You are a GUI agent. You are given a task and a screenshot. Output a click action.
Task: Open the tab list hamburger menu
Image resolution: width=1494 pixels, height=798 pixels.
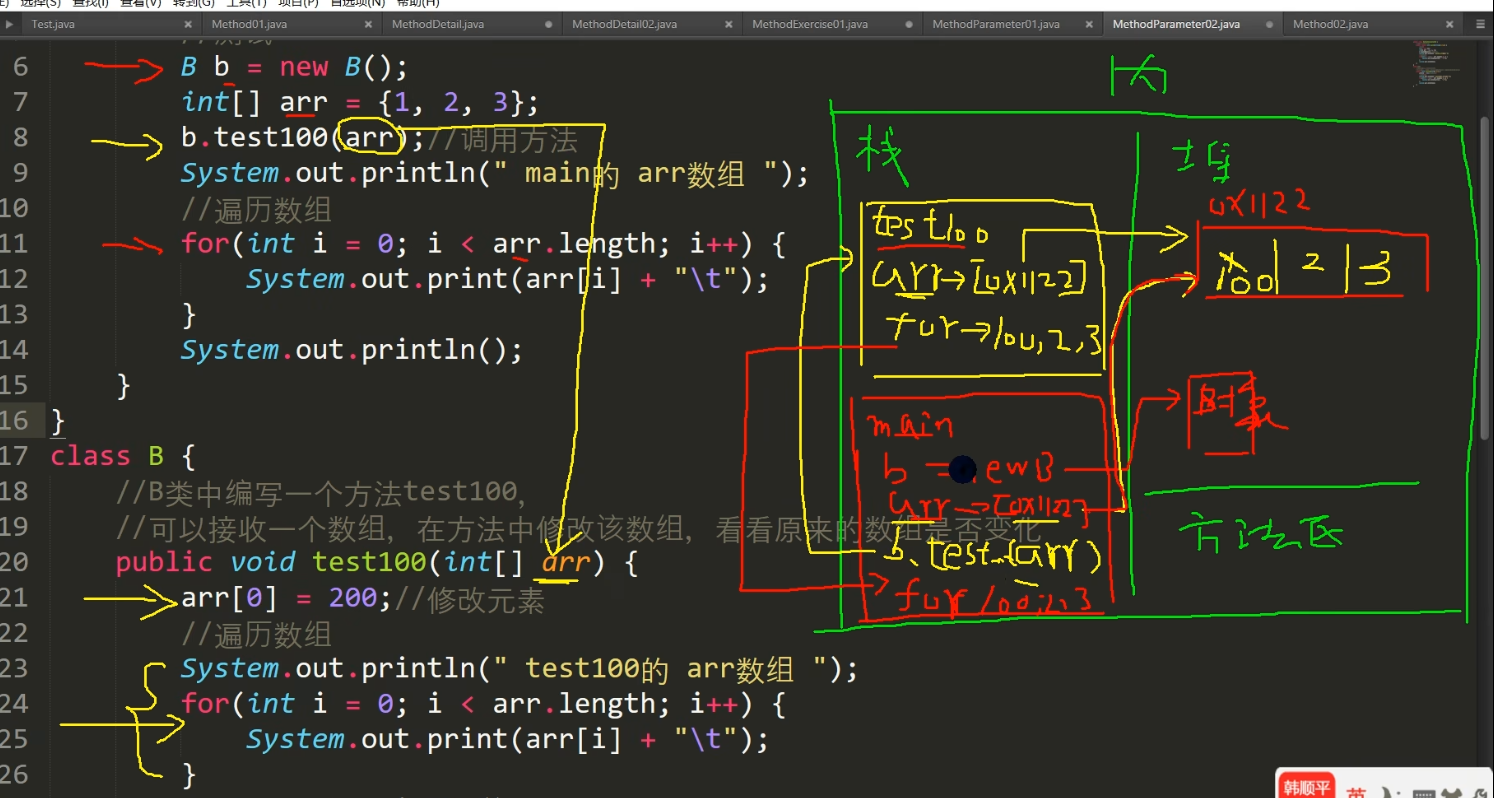tap(1480, 24)
